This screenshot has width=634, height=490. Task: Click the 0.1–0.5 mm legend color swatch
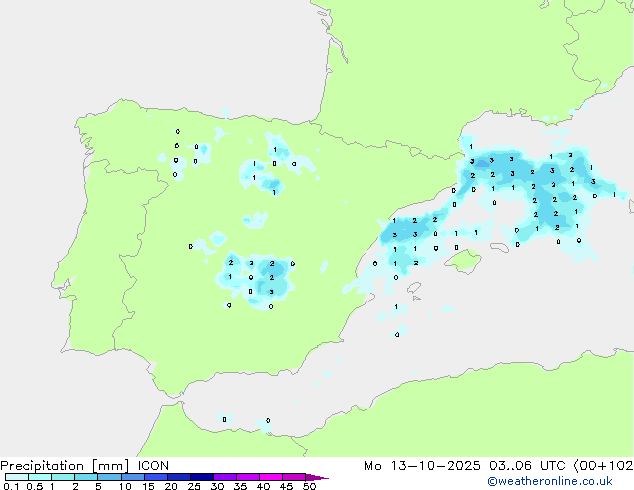(17, 477)
